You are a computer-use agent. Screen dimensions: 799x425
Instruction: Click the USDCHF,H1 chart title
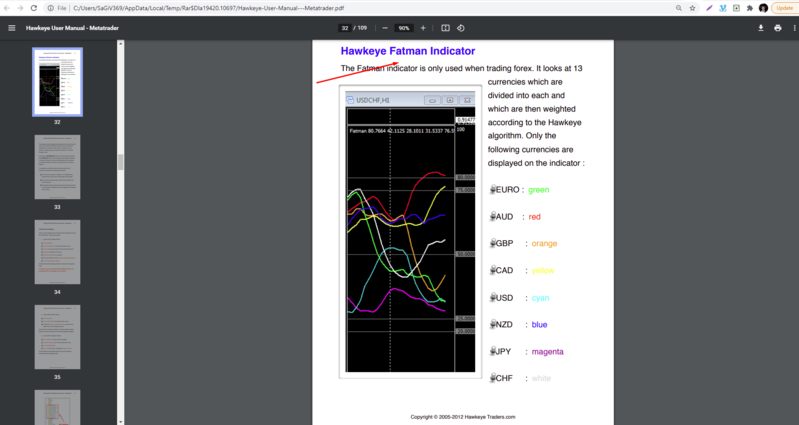click(x=373, y=100)
